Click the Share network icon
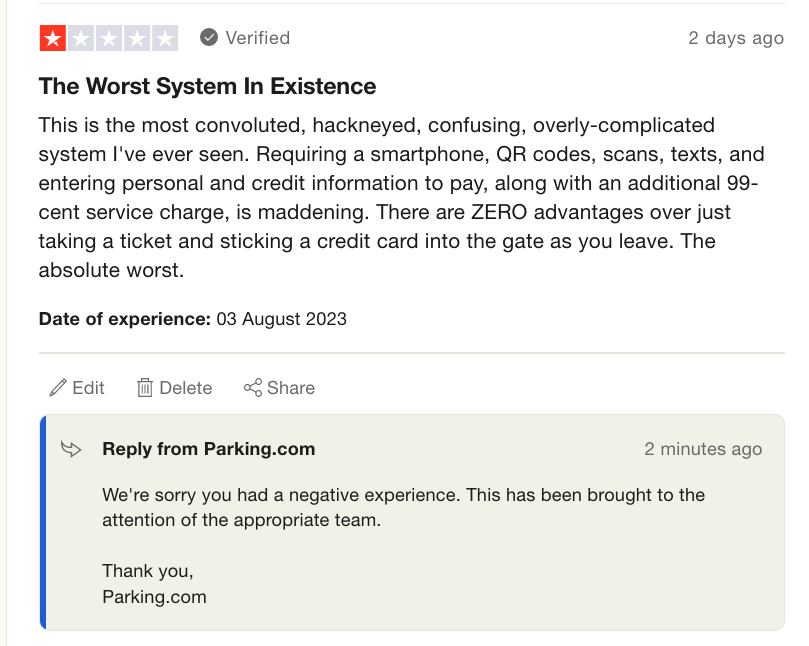809x646 pixels. click(253, 388)
